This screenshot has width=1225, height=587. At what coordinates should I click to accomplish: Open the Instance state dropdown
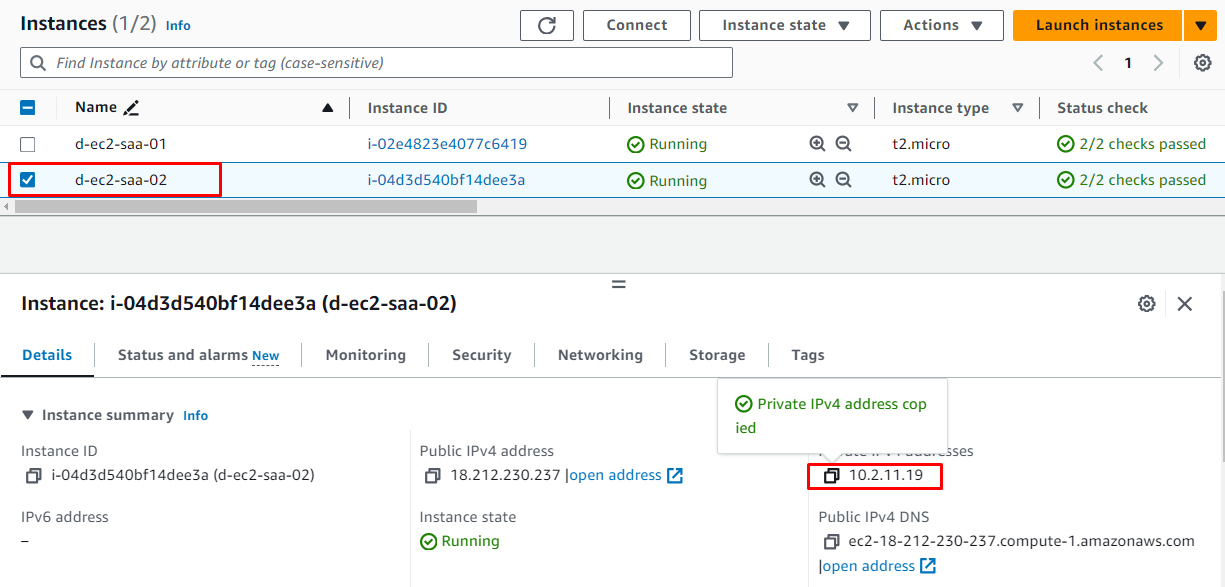click(x=785, y=26)
